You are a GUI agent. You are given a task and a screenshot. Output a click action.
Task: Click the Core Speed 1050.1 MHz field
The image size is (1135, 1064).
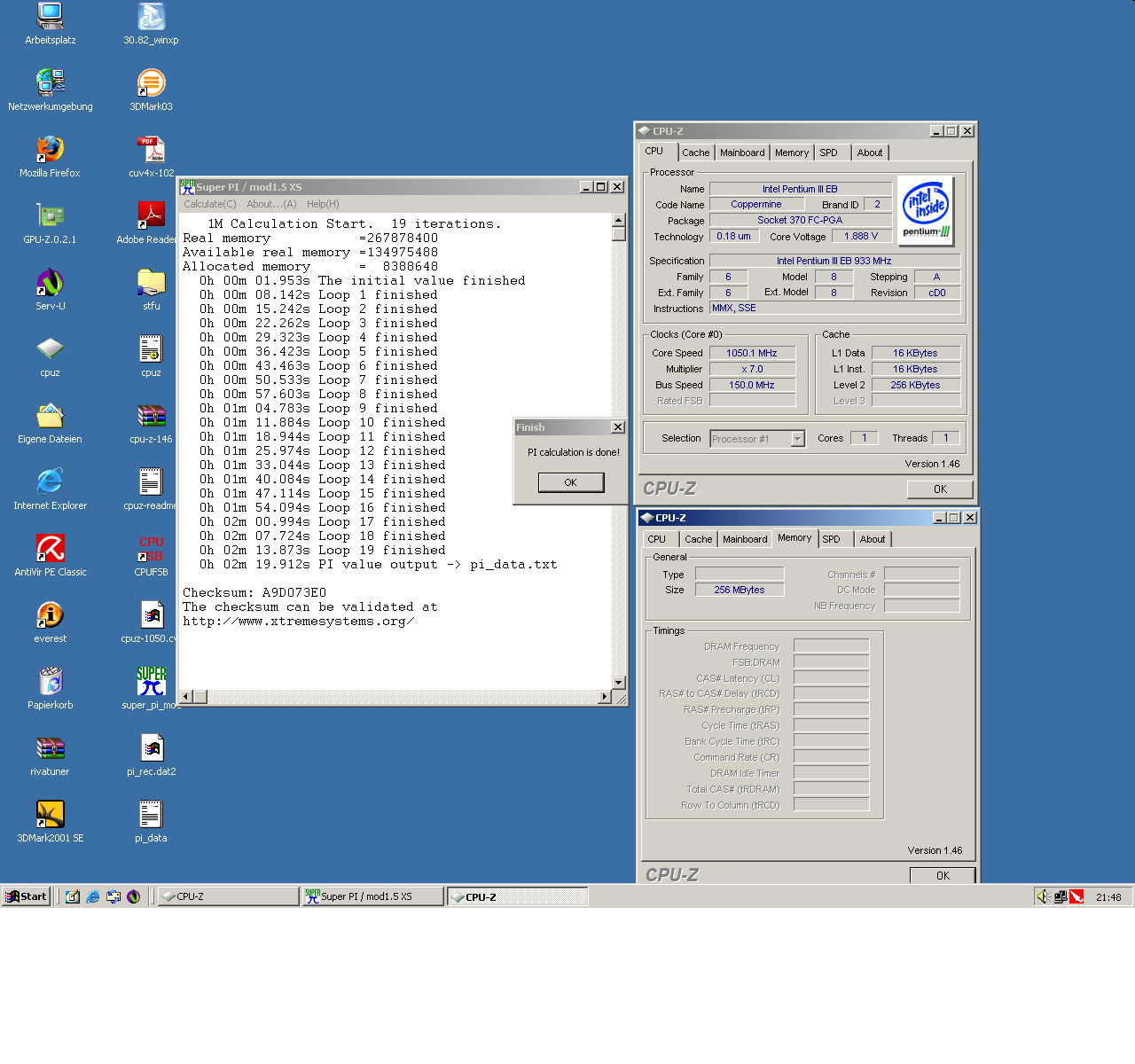coord(752,353)
